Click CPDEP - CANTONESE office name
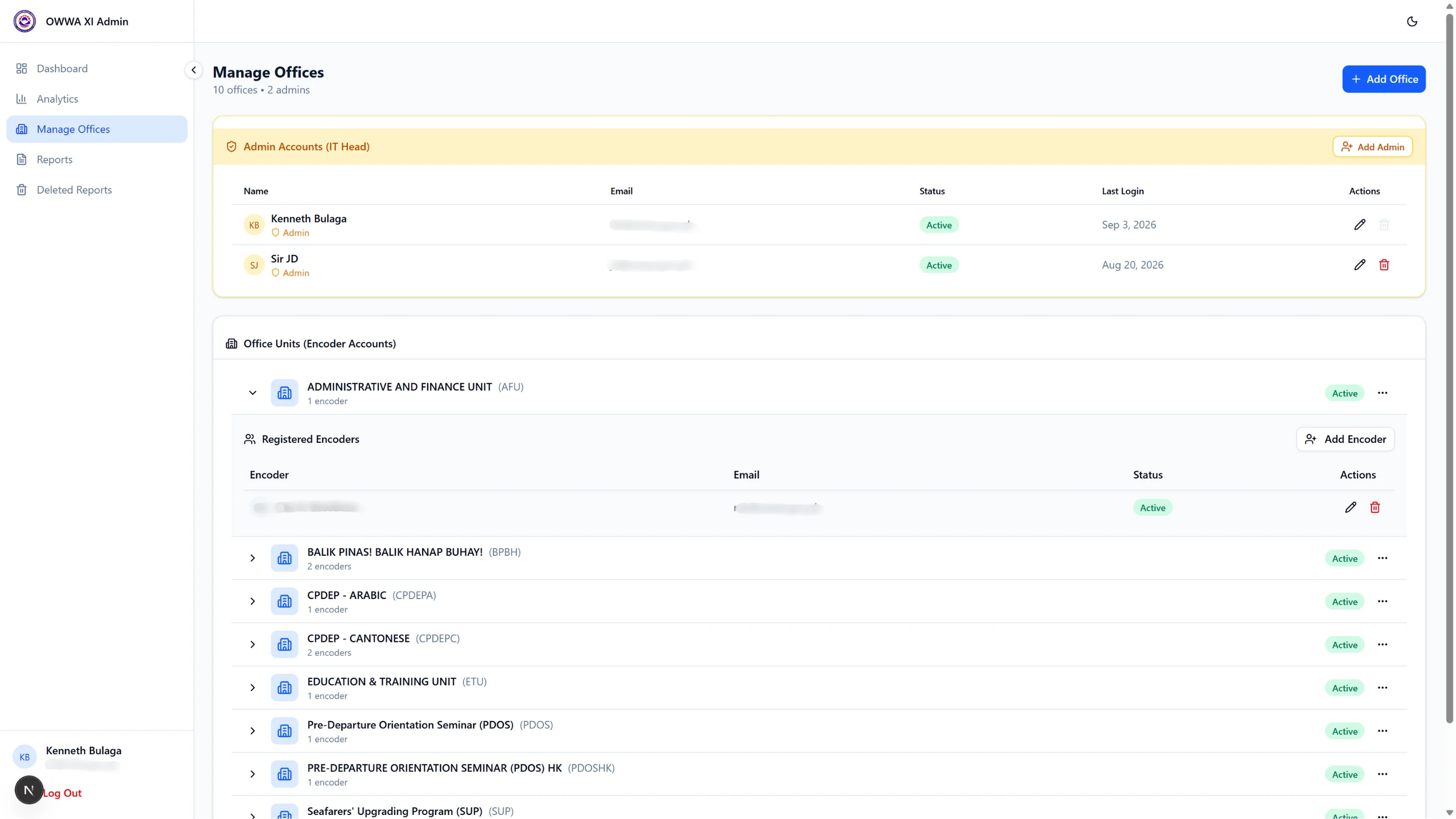This screenshot has width=1456, height=819. (x=358, y=639)
